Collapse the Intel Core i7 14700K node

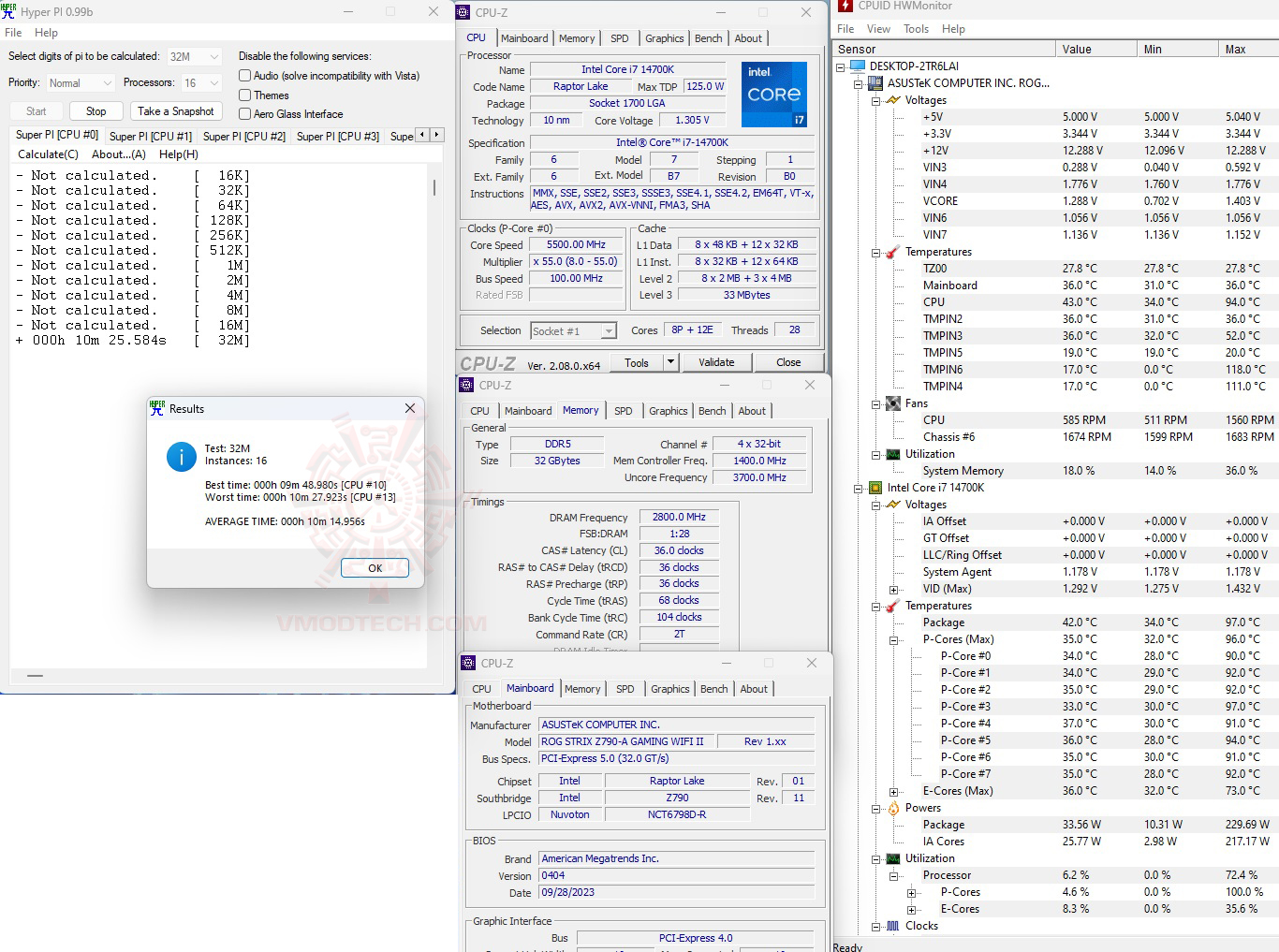[x=859, y=489]
